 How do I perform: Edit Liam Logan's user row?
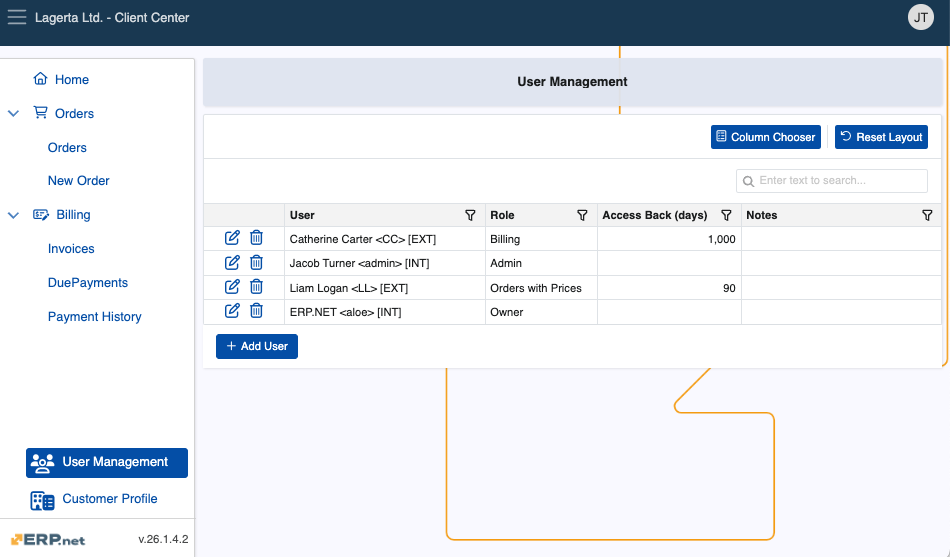[232, 287]
